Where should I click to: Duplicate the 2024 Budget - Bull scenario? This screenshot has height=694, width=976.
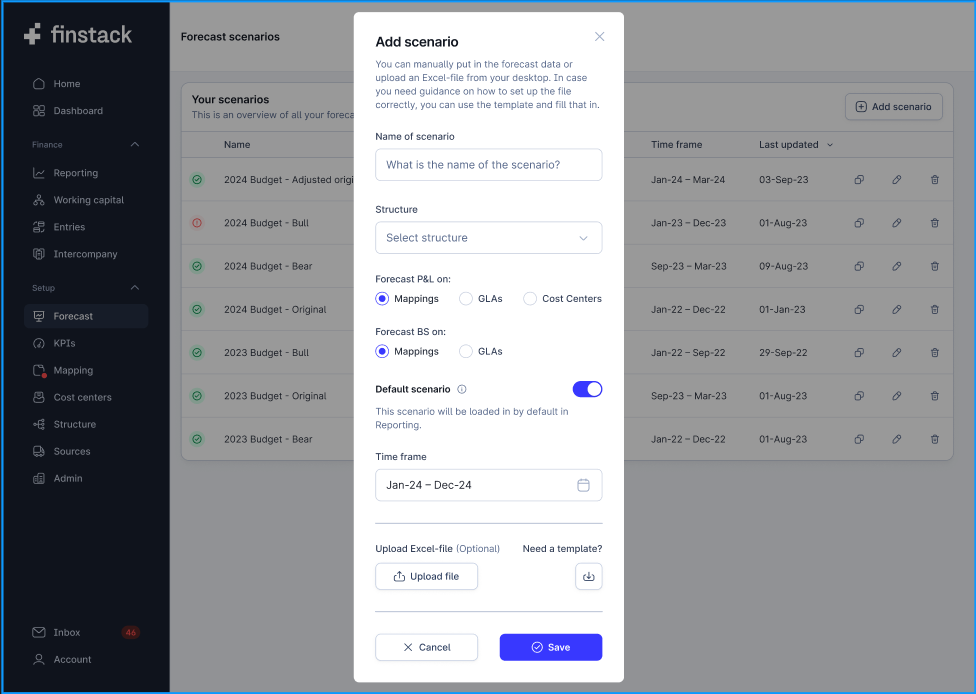pos(859,223)
